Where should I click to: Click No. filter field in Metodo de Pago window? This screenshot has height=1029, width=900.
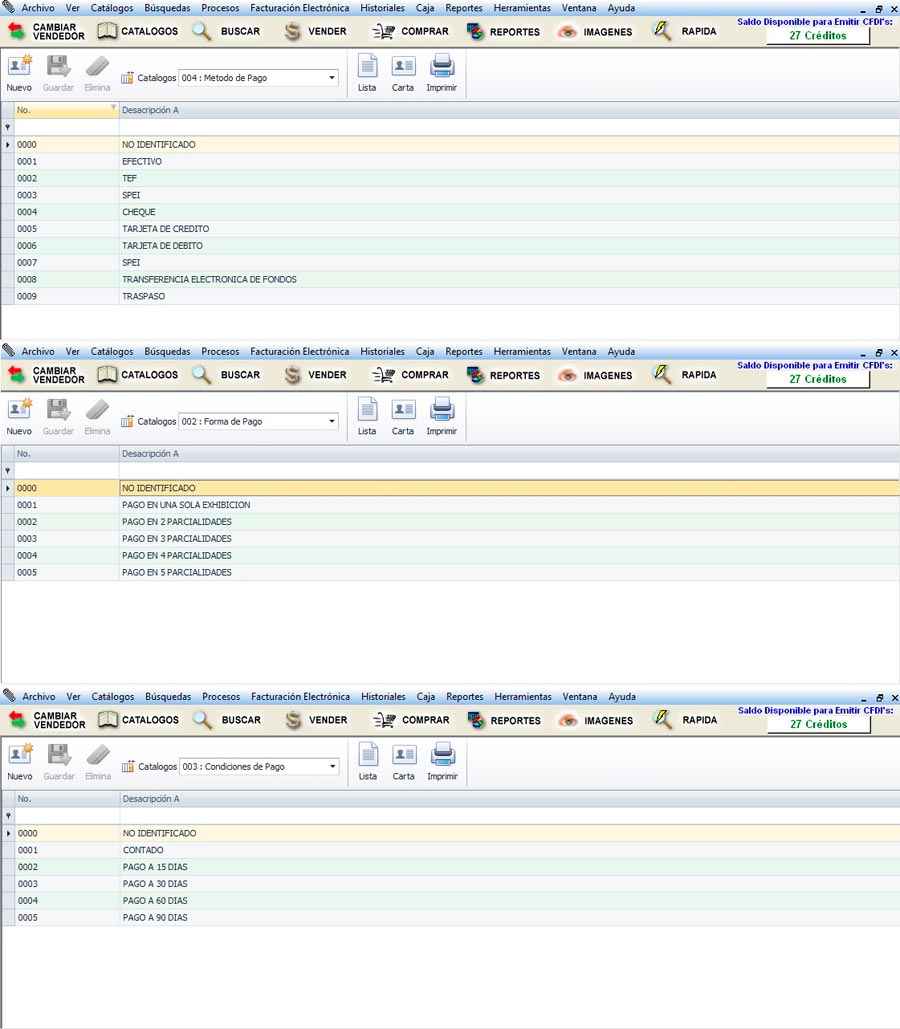point(66,127)
